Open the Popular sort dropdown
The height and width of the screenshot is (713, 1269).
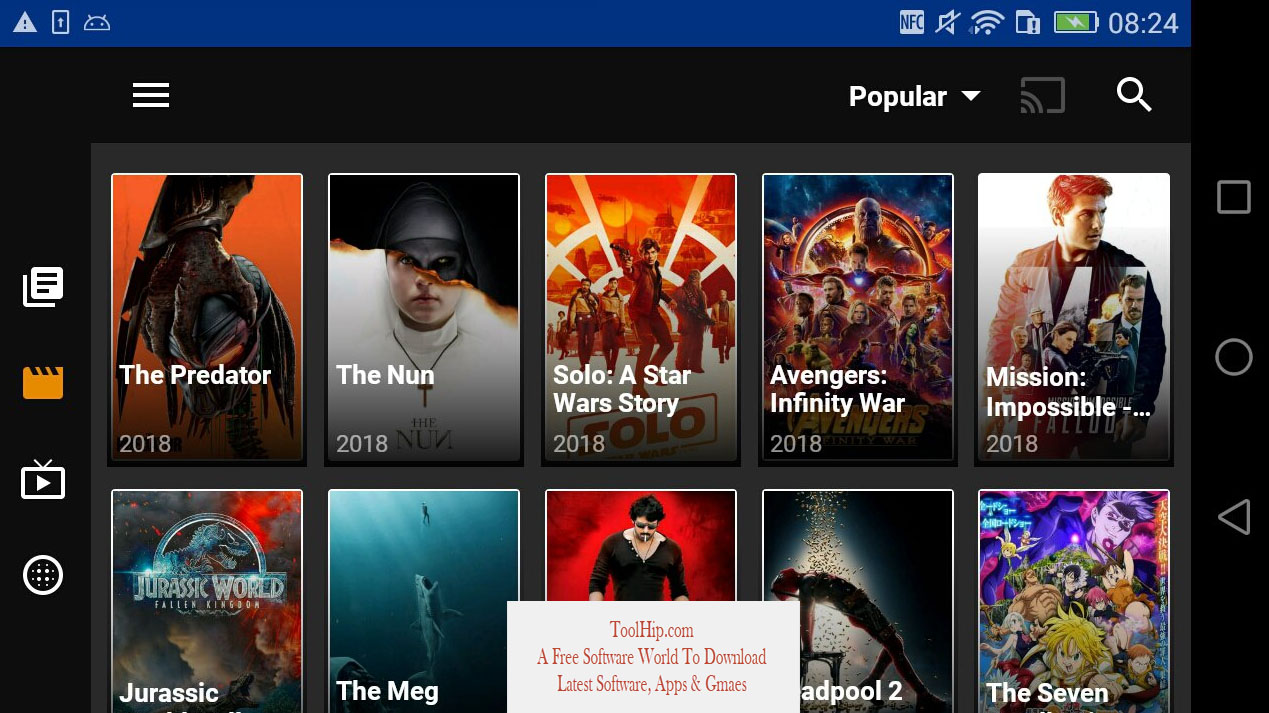click(x=914, y=96)
